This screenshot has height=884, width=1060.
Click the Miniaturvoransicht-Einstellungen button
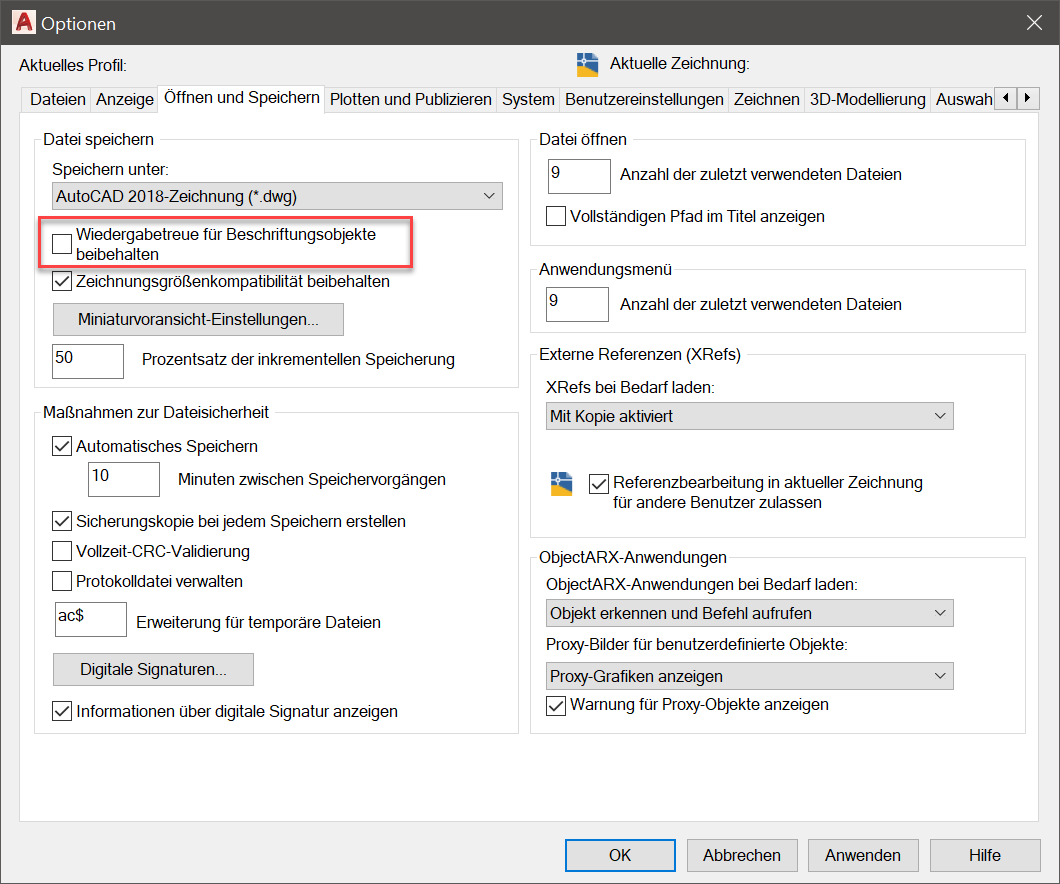(x=198, y=319)
